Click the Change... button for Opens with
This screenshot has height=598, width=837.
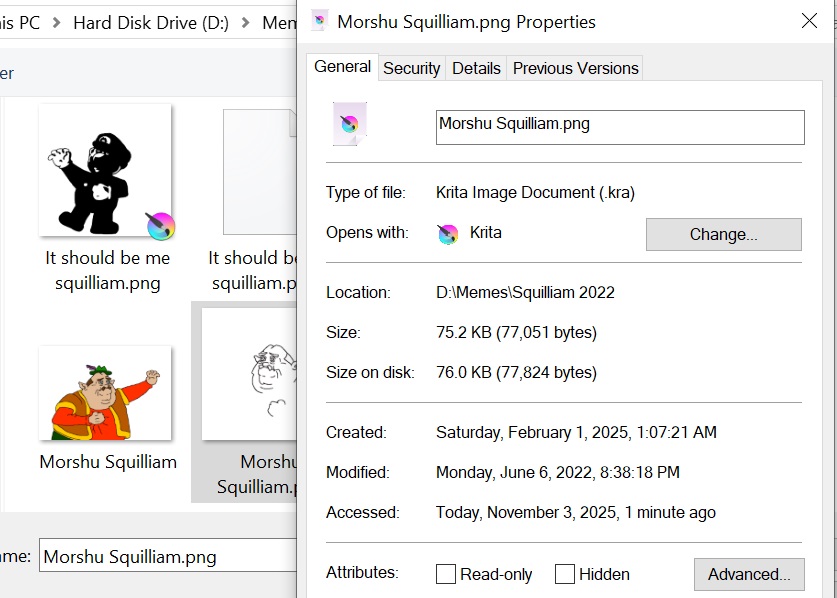coord(723,234)
